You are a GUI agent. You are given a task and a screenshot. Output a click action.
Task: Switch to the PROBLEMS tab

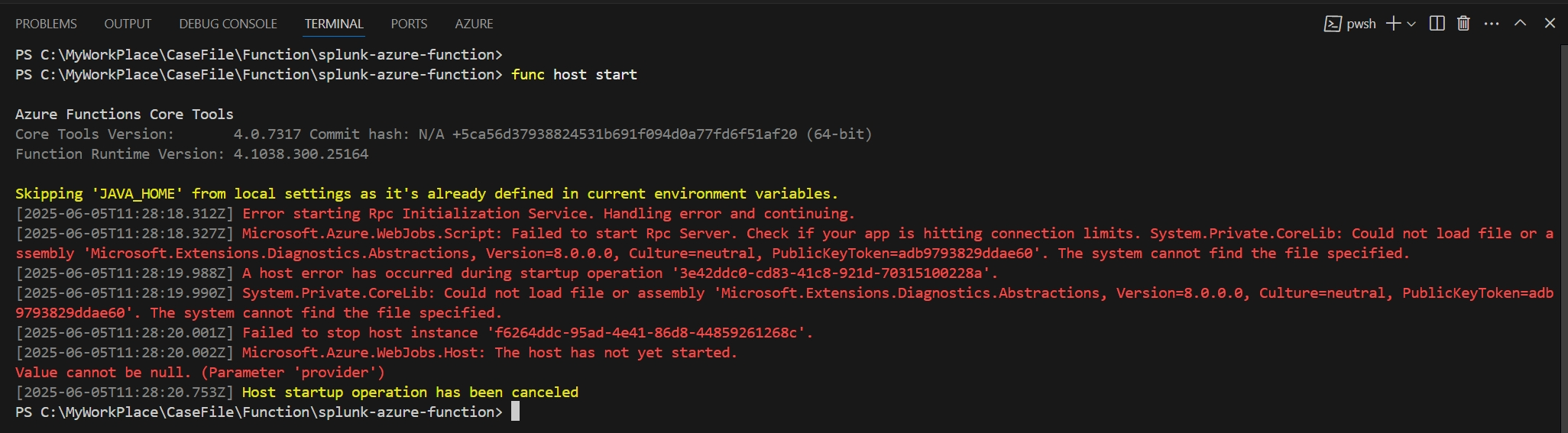pos(46,24)
